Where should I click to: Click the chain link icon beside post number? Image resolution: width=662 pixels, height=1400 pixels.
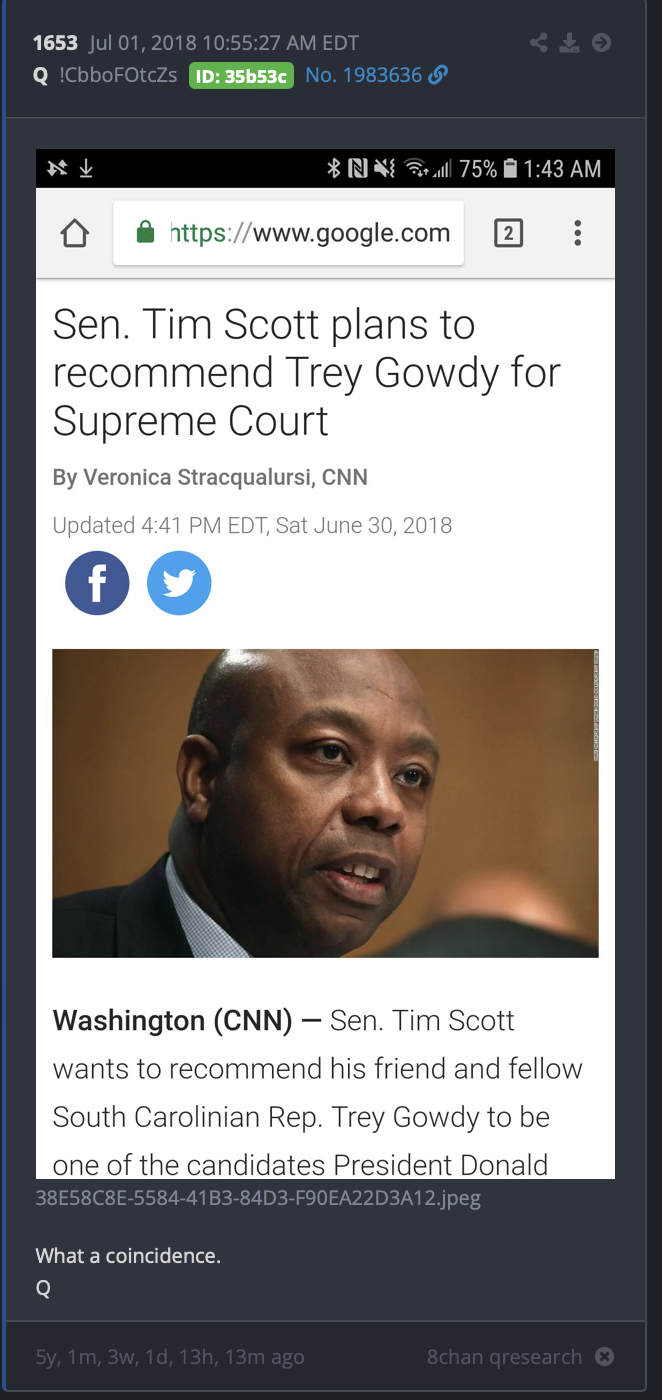coord(437,75)
